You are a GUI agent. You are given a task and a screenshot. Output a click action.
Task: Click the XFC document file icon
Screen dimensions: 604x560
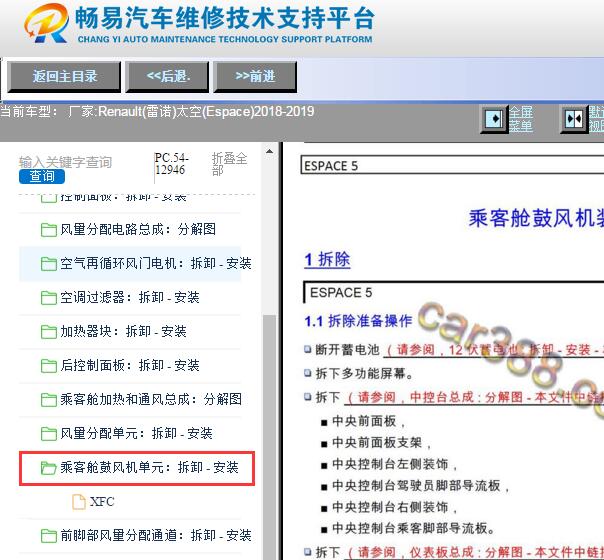pyautogui.click(x=78, y=502)
